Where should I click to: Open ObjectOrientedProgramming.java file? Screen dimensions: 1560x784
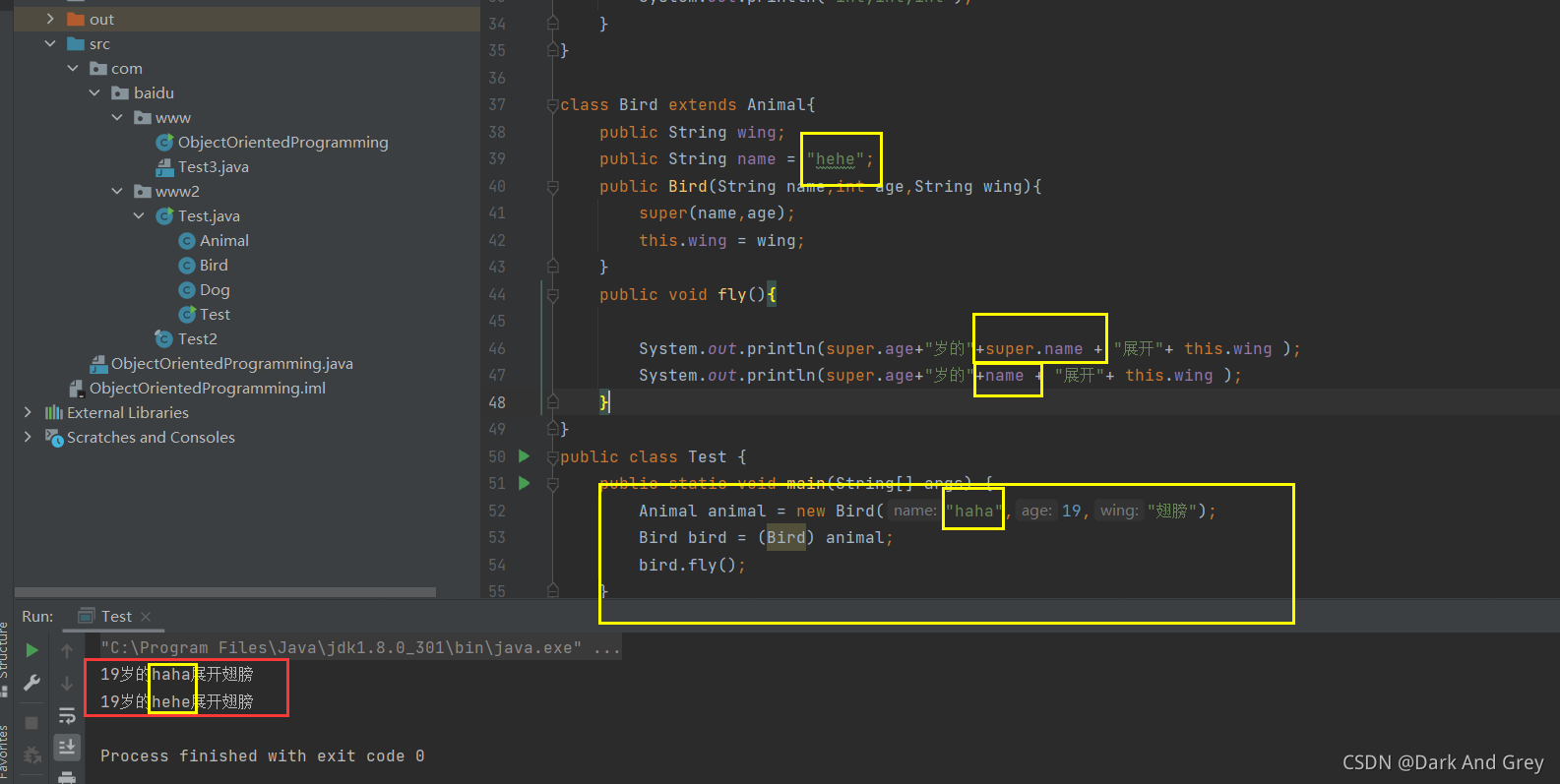pos(231,363)
